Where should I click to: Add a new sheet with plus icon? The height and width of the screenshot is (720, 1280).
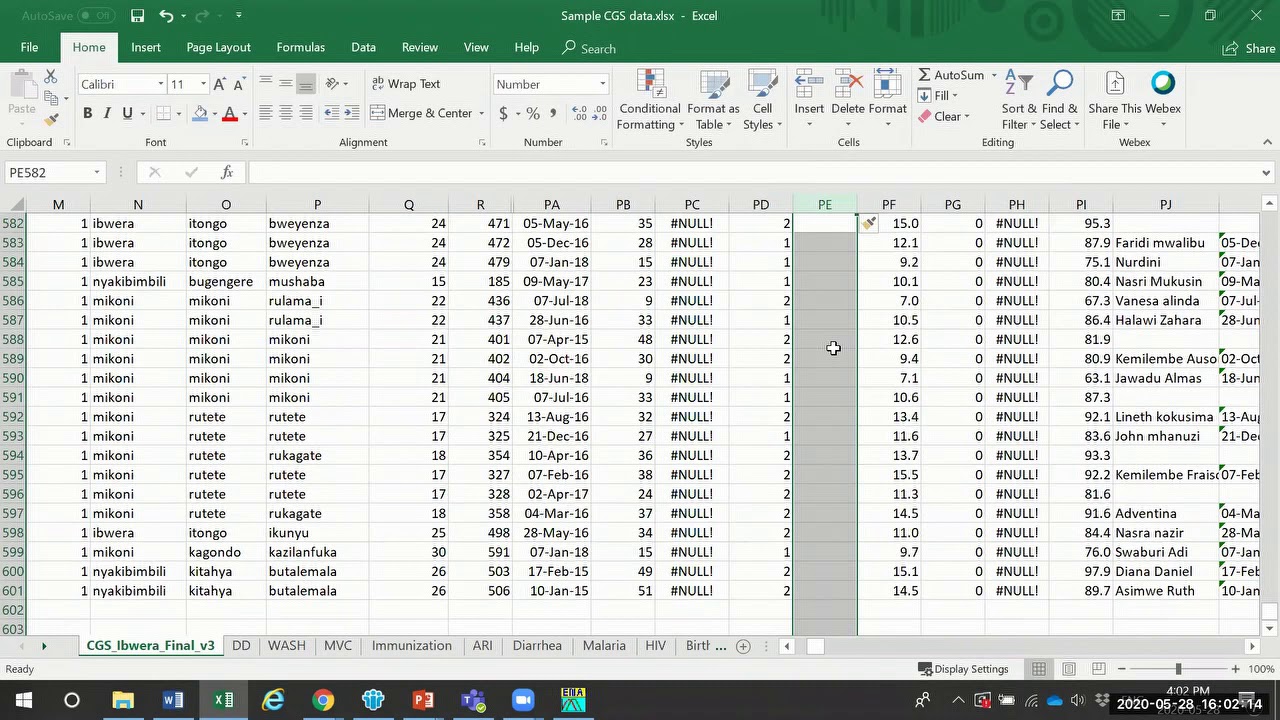pyautogui.click(x=743, y=646)
